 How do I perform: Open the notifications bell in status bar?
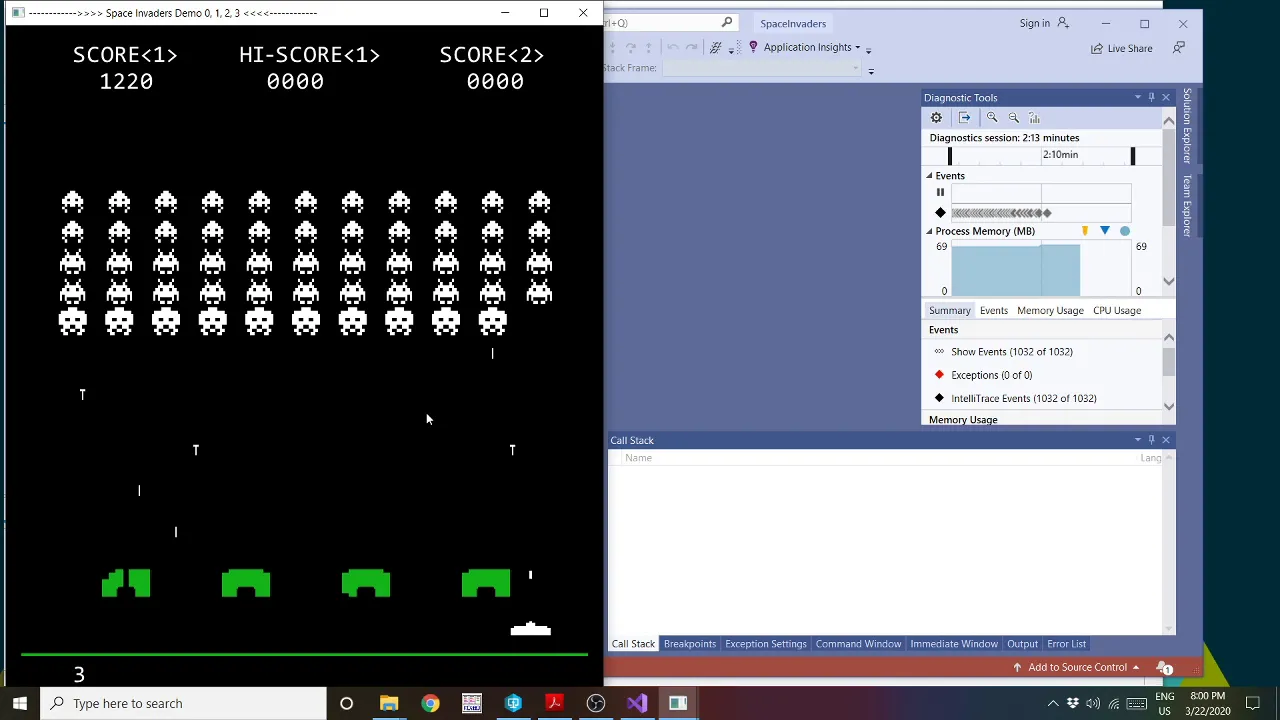1164,668
